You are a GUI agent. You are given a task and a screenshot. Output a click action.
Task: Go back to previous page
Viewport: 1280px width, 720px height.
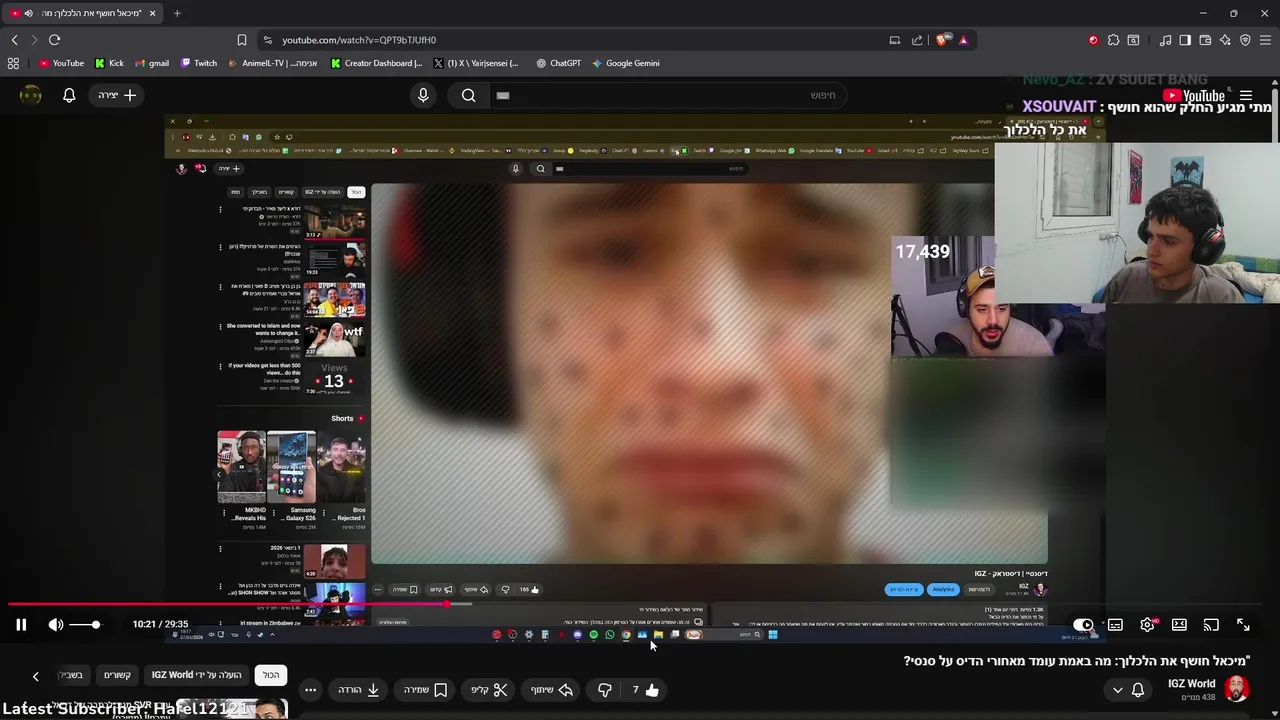click(x=14, y=40)
